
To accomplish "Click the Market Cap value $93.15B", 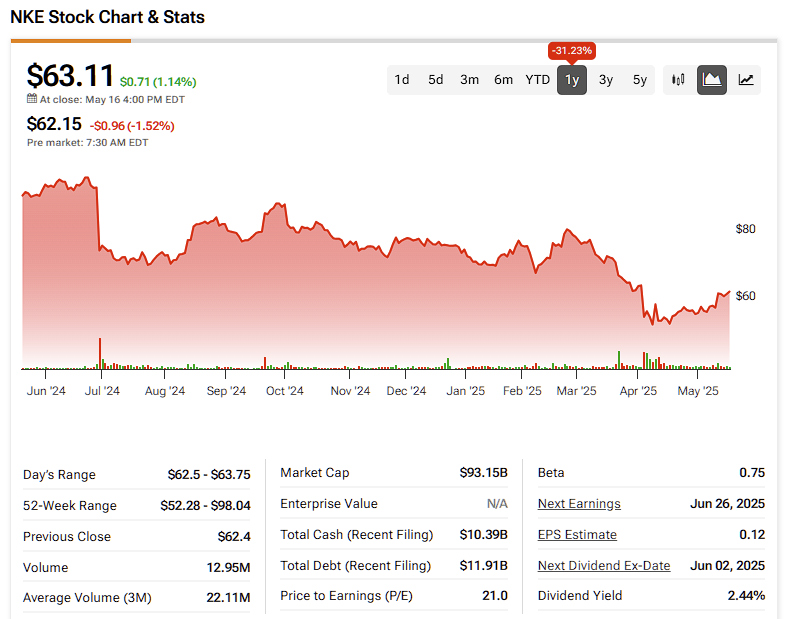I will (x=483, y=472).
